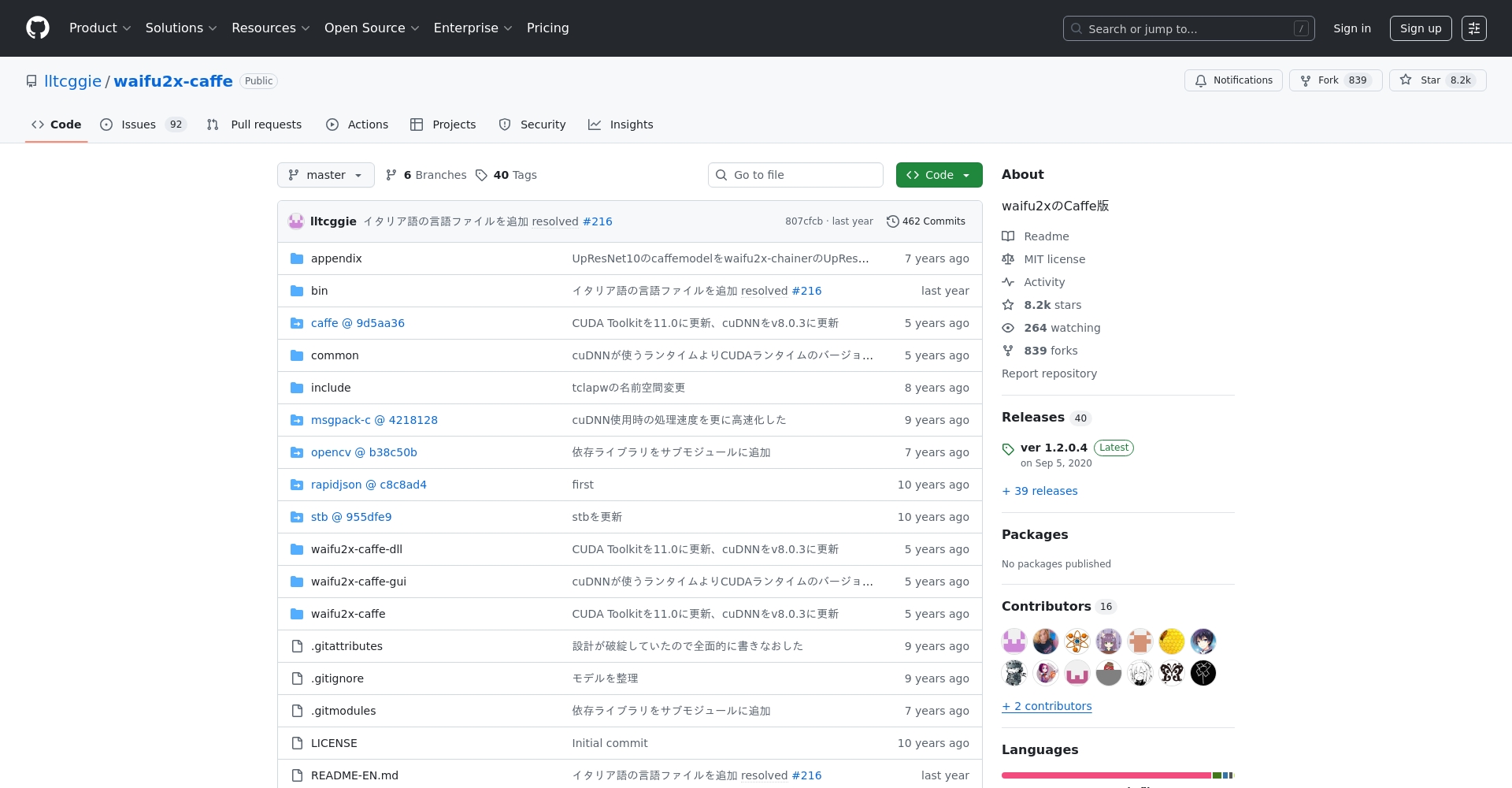Click the Sign in link

coord(1352,28)
